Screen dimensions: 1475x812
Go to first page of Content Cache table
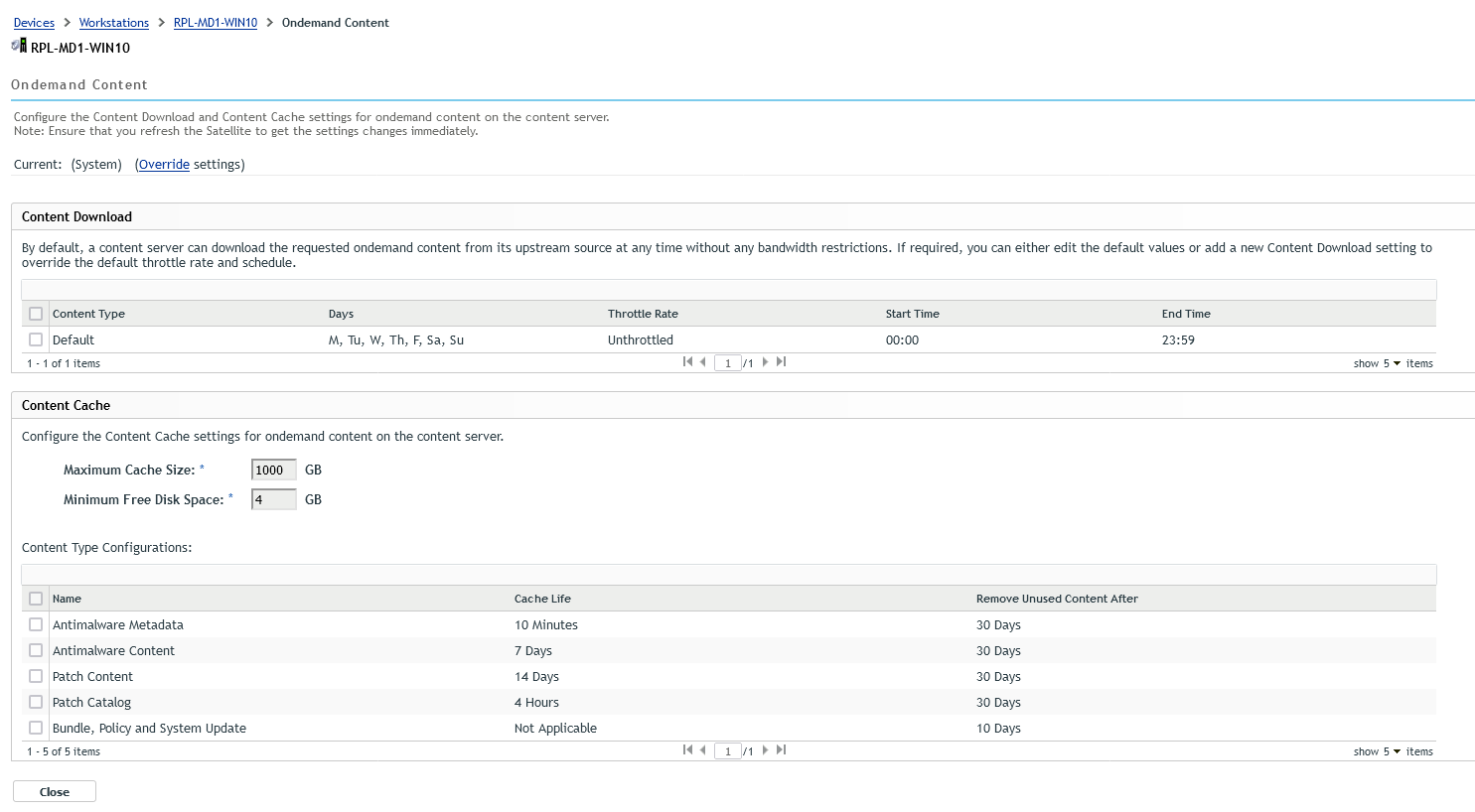point(687,750)
